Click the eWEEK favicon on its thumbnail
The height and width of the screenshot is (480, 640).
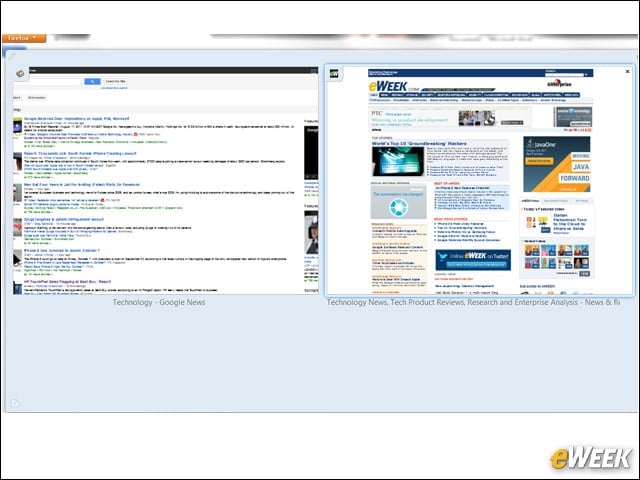(x=334, y=73)
